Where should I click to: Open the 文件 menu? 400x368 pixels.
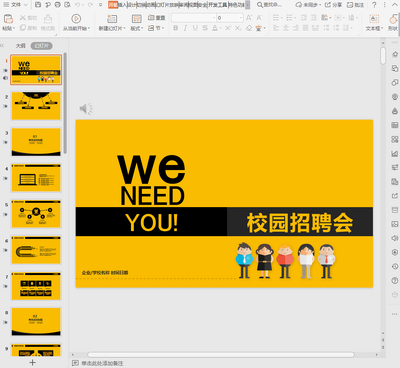point(16,5)
